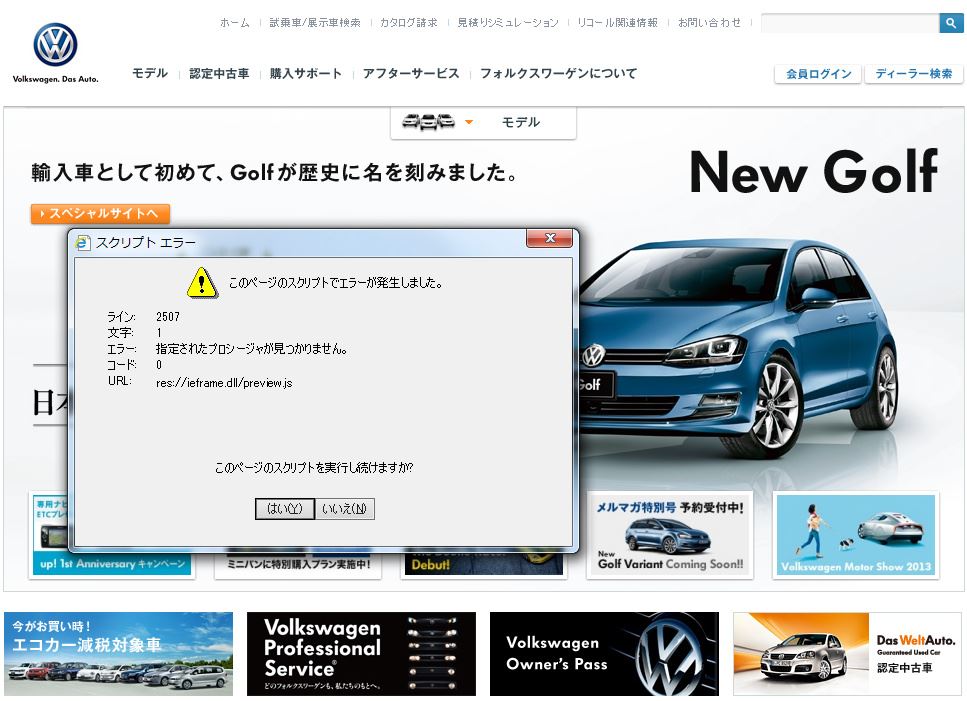Click the orange スペシャルサイトへ button
This screenshot has width=967, height=701.
point(101,213)
